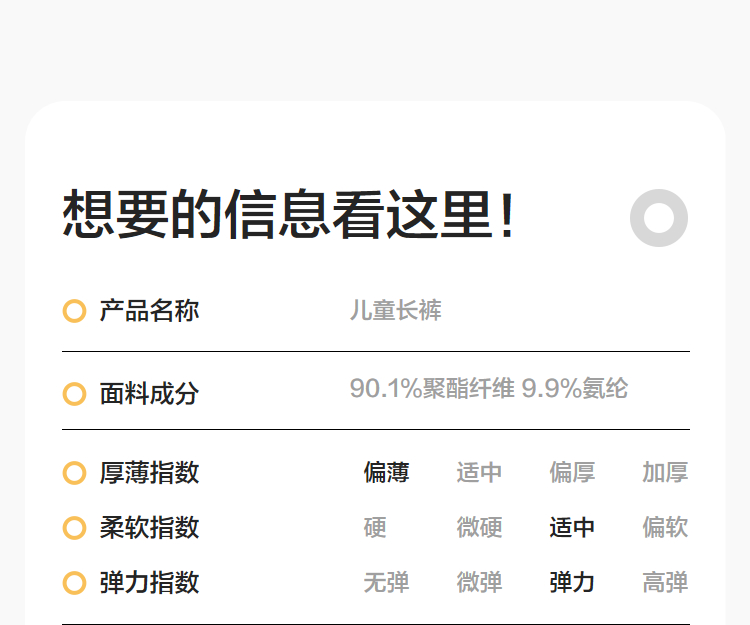Select 偏薄 thickness option
Image resolution: width=750 pixels, height=625 pixels.
386,472
